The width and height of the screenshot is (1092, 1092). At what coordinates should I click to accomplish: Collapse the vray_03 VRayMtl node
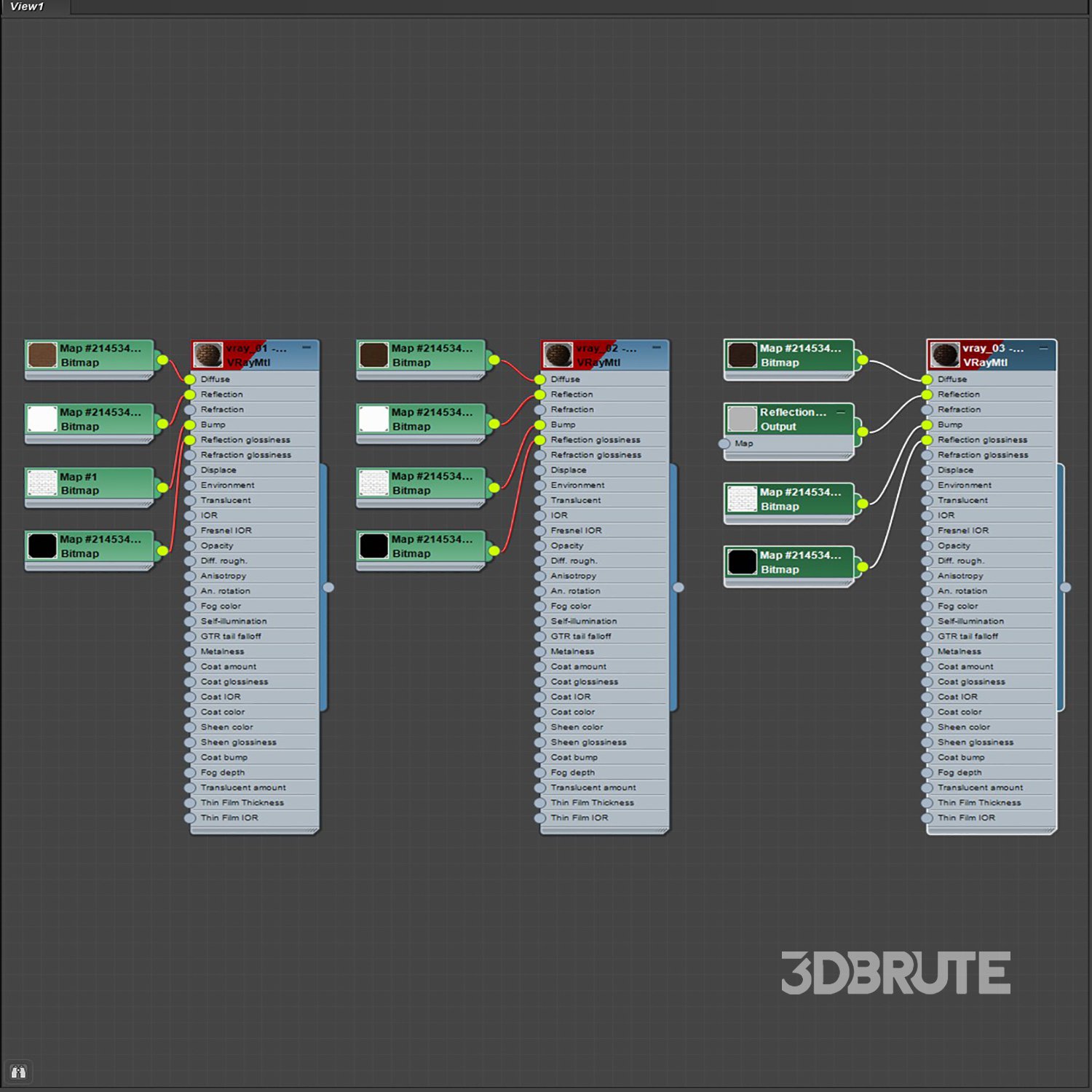click(1043, 348)
